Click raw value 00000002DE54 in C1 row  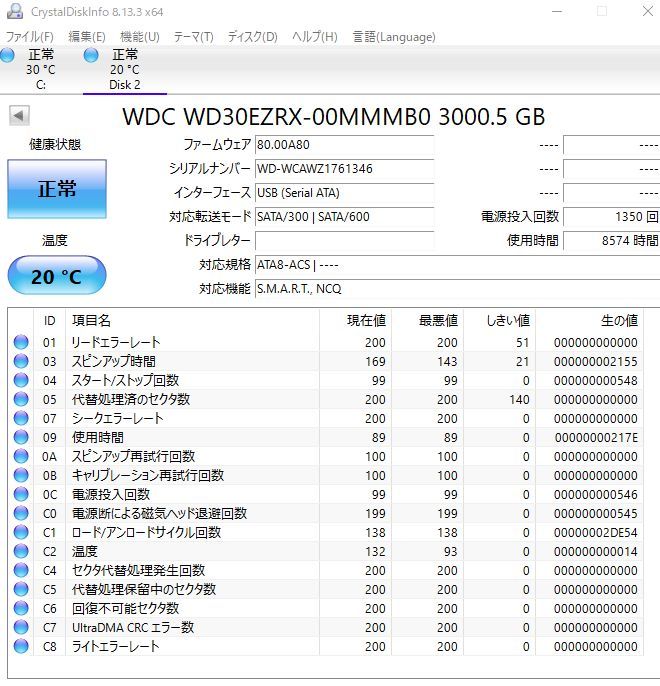[x=595, y=532]
